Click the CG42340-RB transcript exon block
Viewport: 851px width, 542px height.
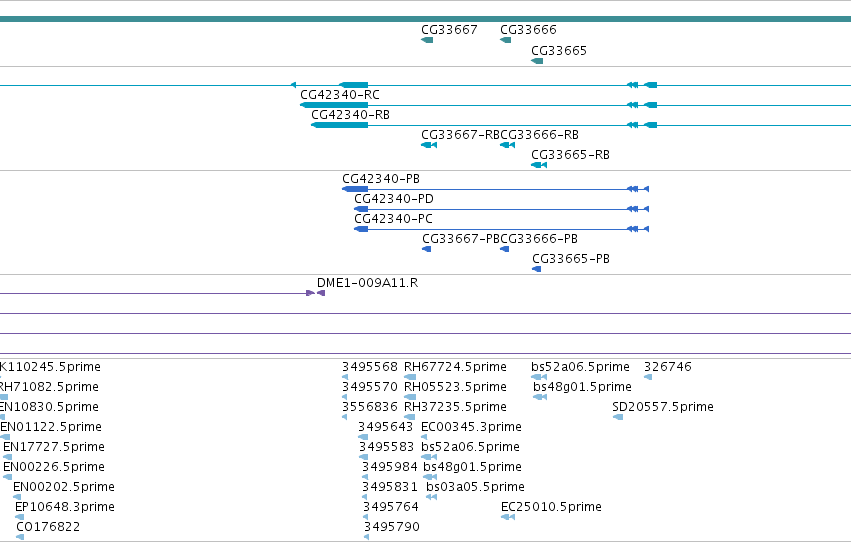coord(340,125)
